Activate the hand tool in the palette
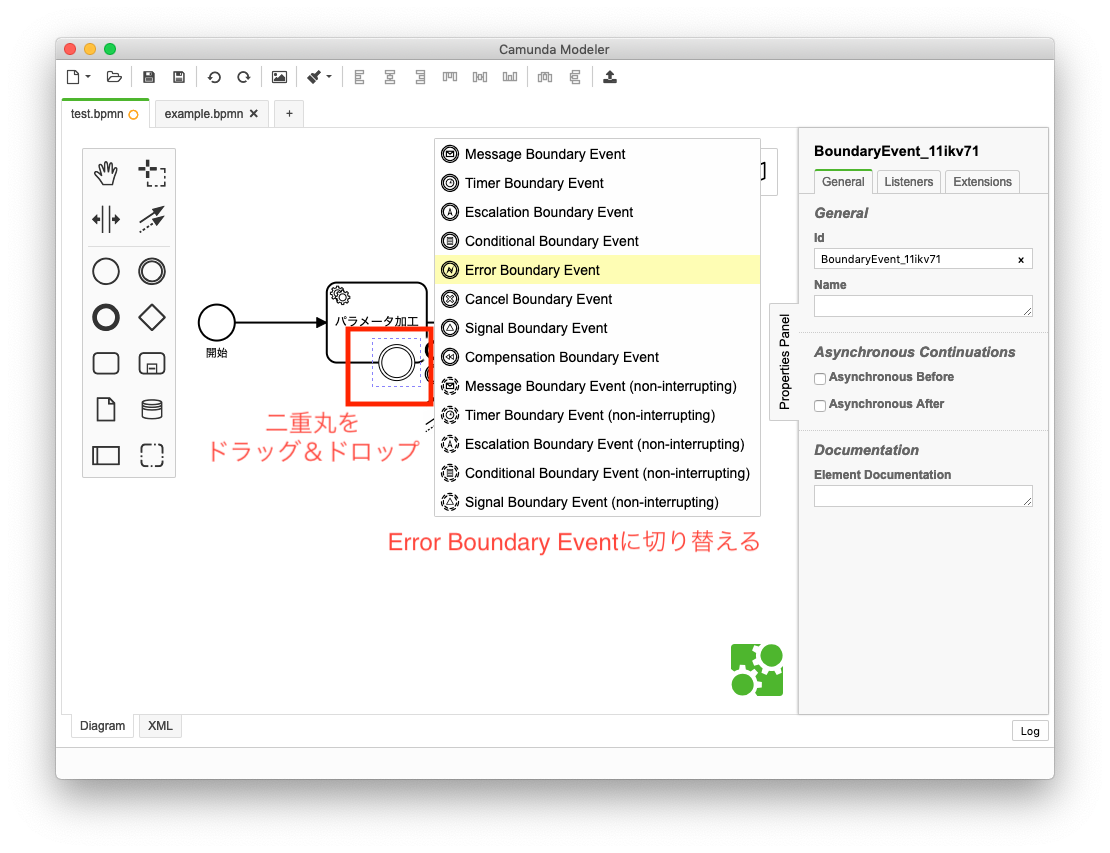Viewport: 1110px width, 853px height. tap(106, 173)
